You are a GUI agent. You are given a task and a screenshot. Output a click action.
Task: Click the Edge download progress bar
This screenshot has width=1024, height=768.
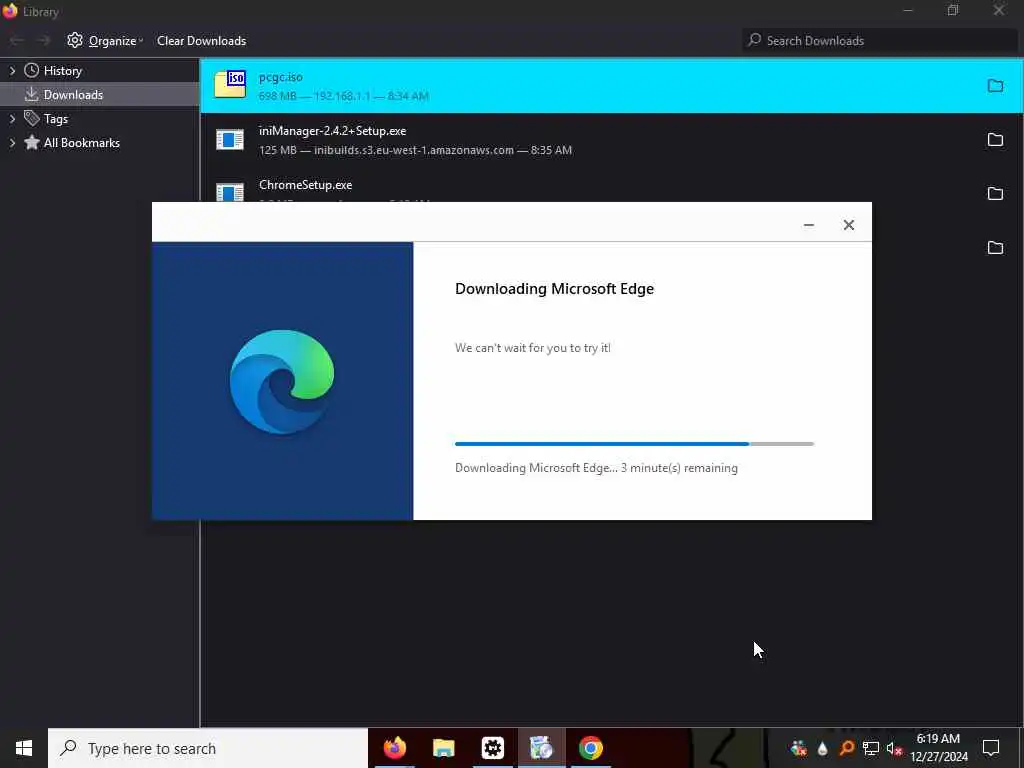(x=634, y=444)
